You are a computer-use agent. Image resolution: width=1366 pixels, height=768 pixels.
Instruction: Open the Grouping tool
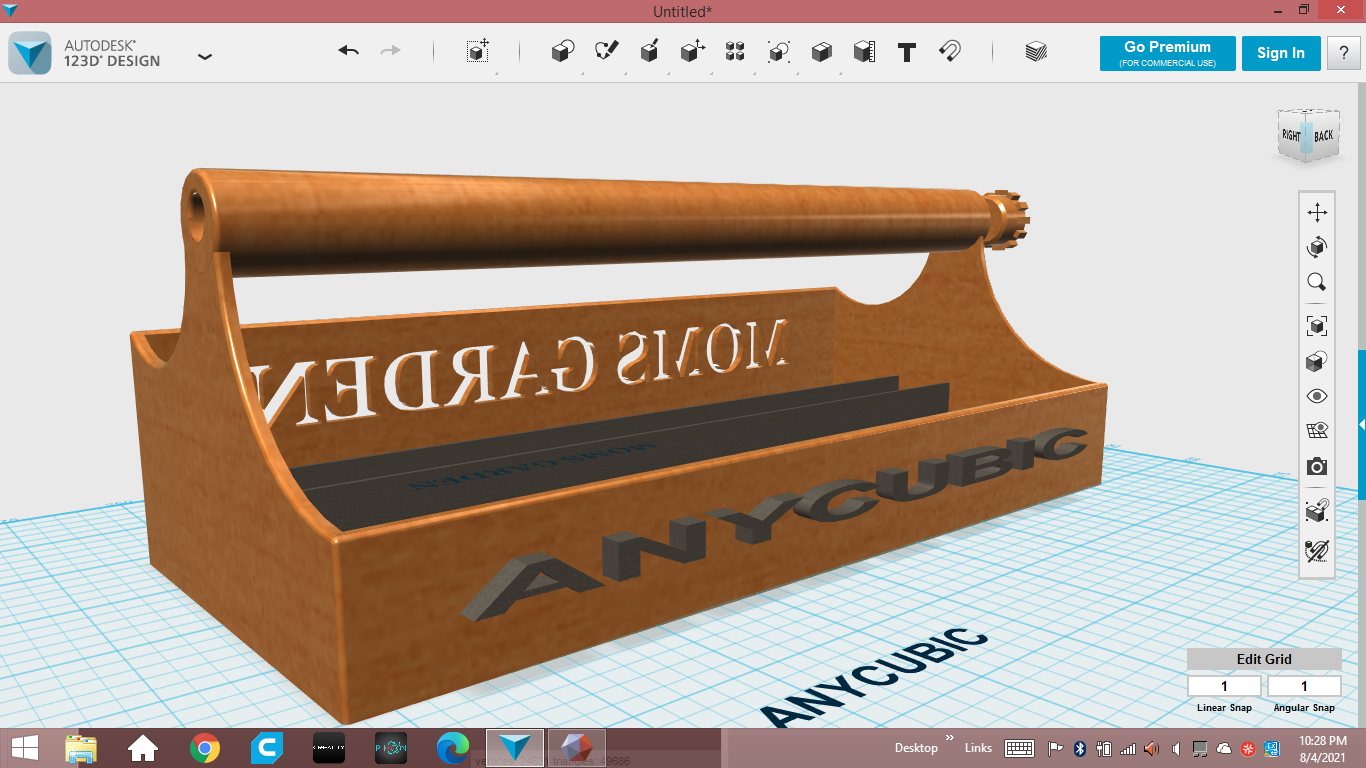[x=778, y=52]
